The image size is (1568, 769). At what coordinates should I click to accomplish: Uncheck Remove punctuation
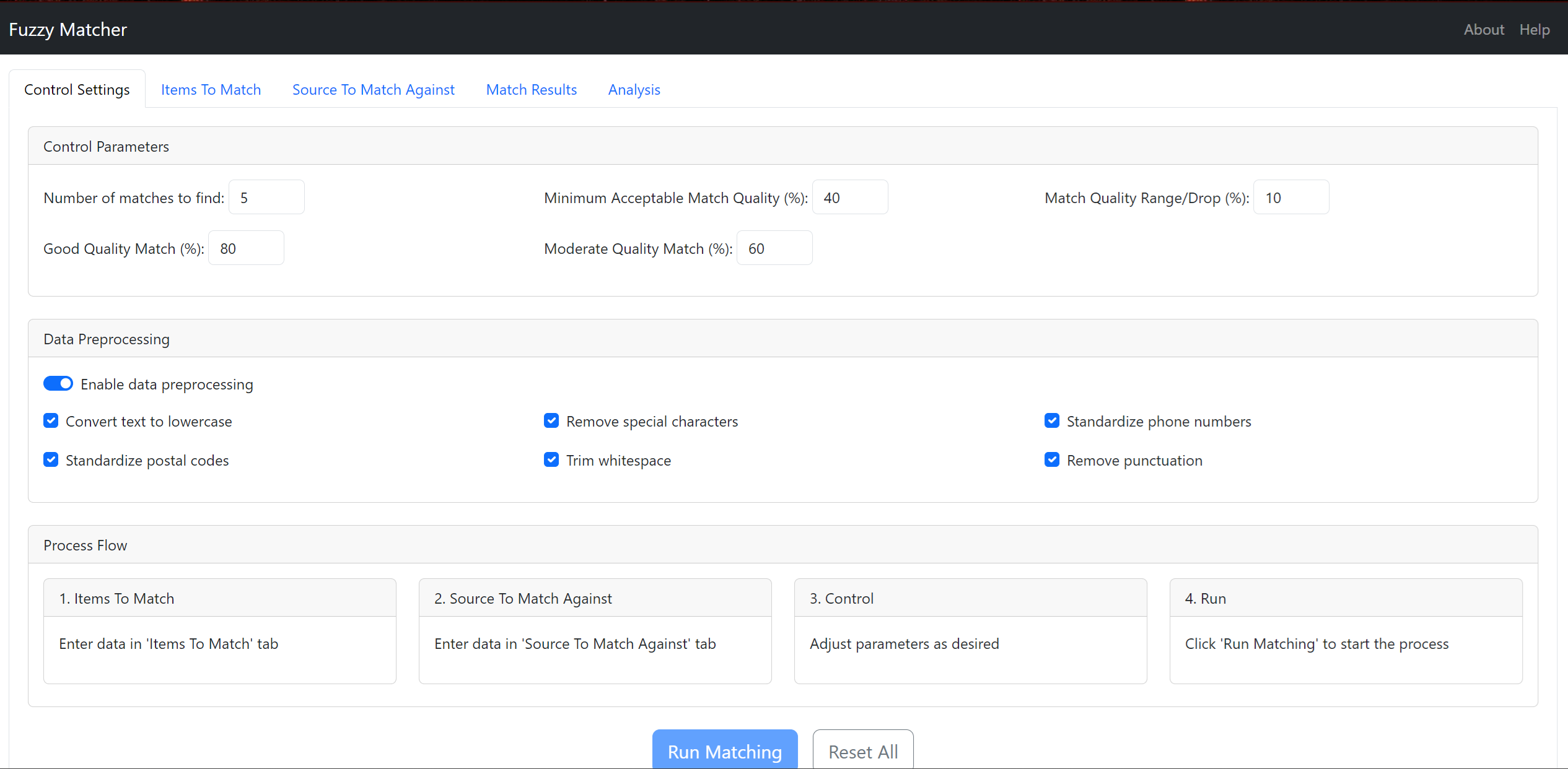(1052, 459)
